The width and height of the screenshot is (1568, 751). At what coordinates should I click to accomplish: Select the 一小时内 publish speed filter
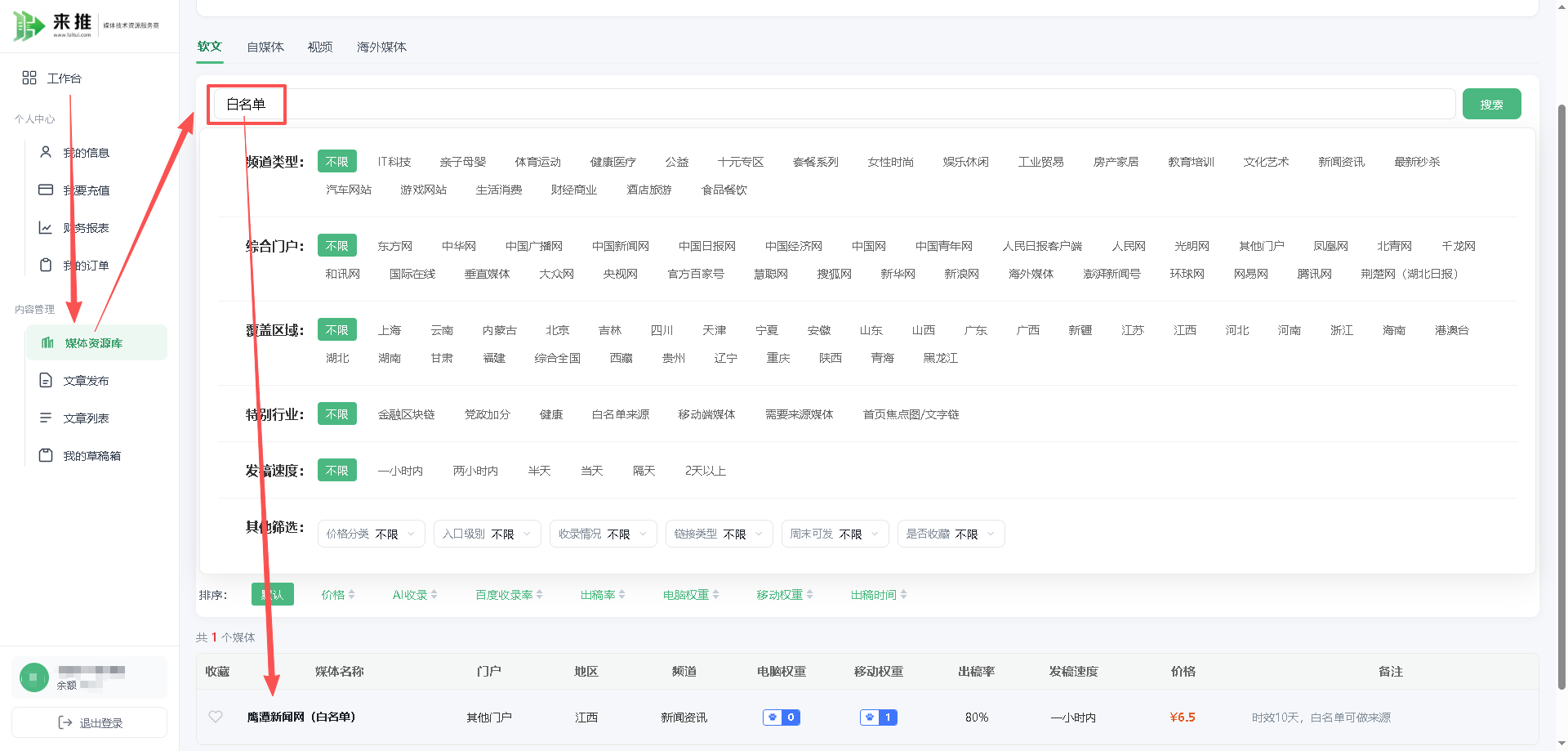tap(401, 471)
